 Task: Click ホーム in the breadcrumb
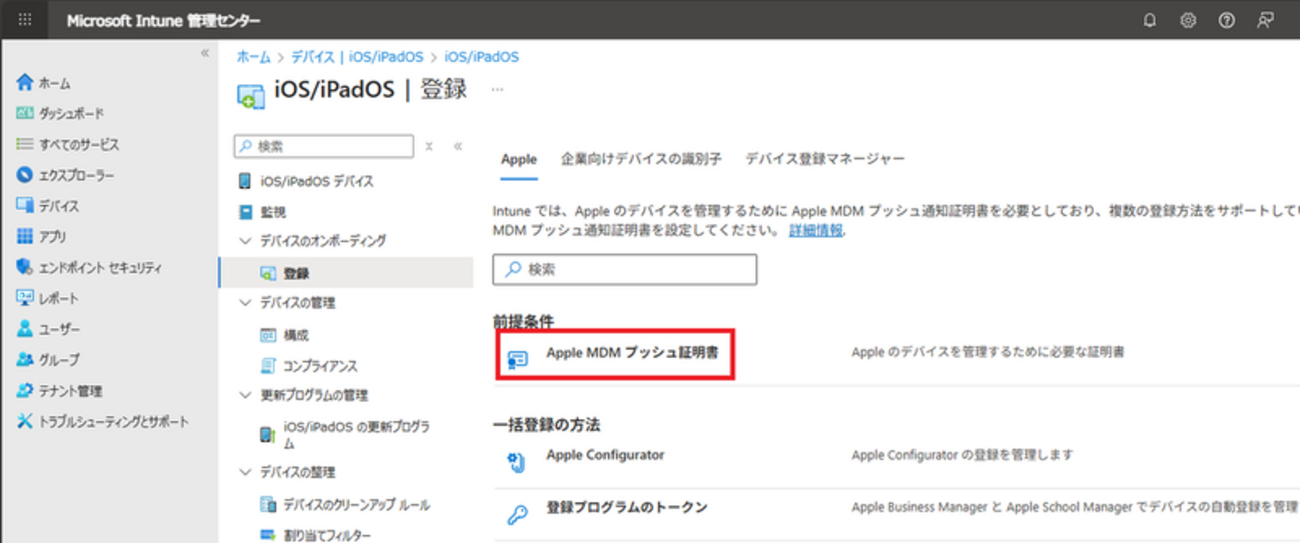[253, 57]
